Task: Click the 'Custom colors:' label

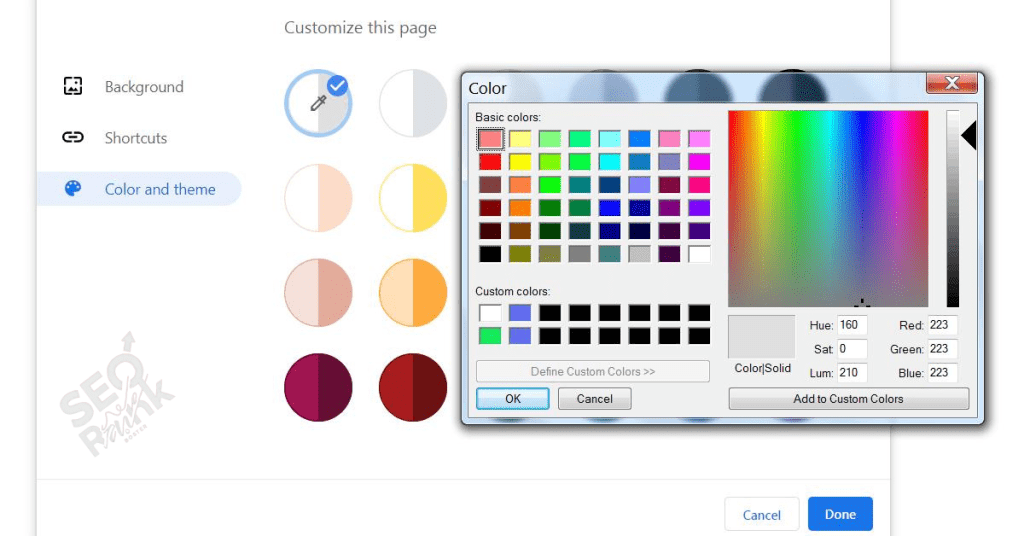Action: pyautogui.click(x=513, y=291)
